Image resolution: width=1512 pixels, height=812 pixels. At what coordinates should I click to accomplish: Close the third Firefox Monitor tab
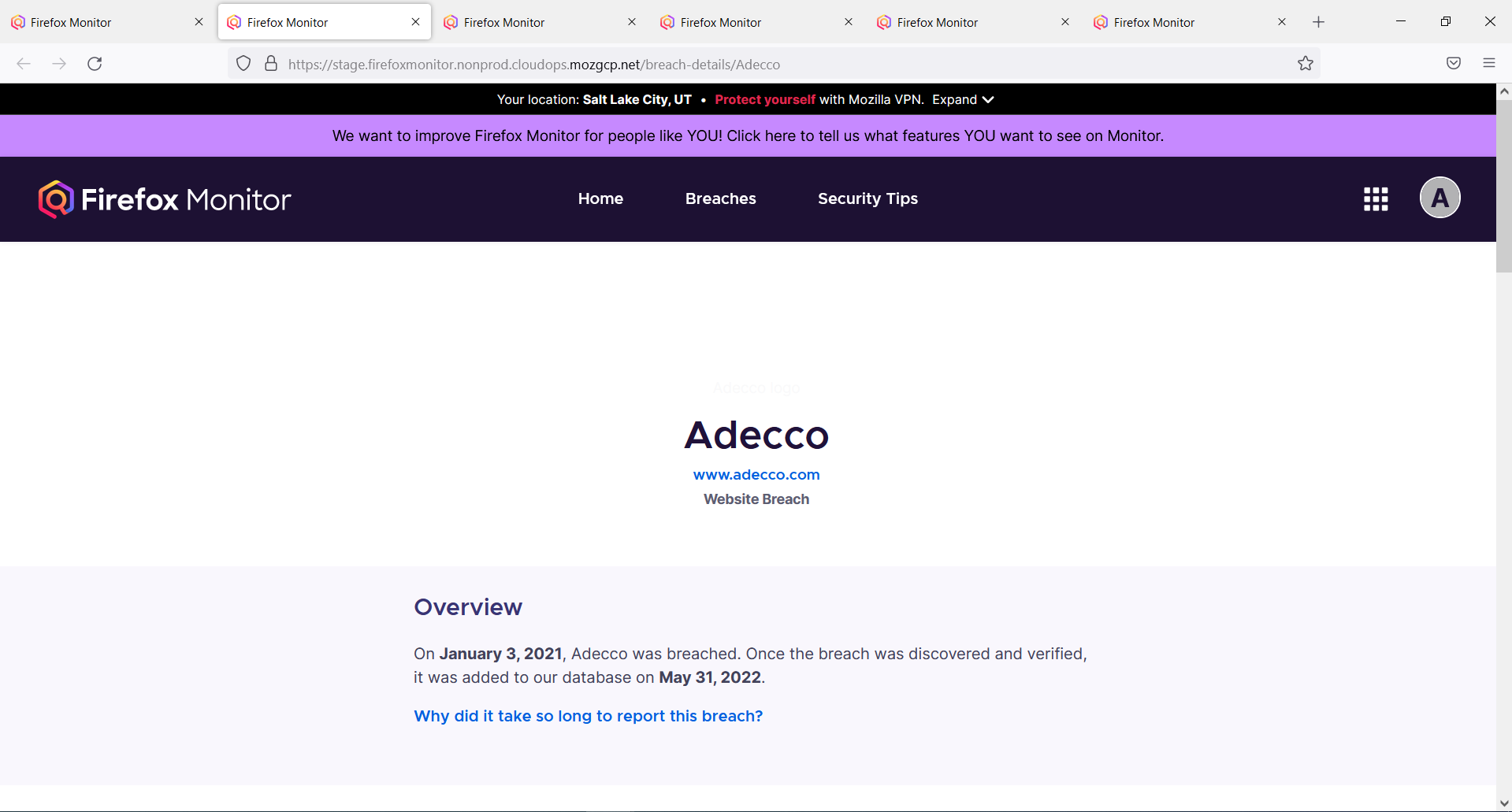632,22
